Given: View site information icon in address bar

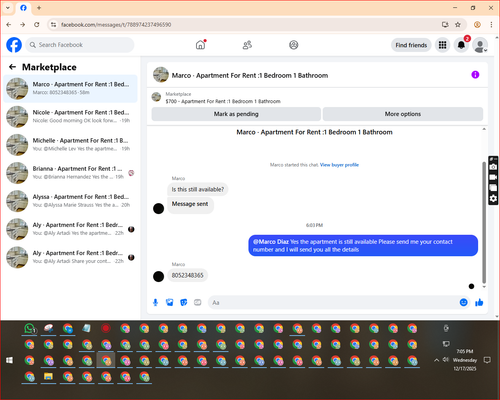Looking at the screenshot, I should click(53, 24).
